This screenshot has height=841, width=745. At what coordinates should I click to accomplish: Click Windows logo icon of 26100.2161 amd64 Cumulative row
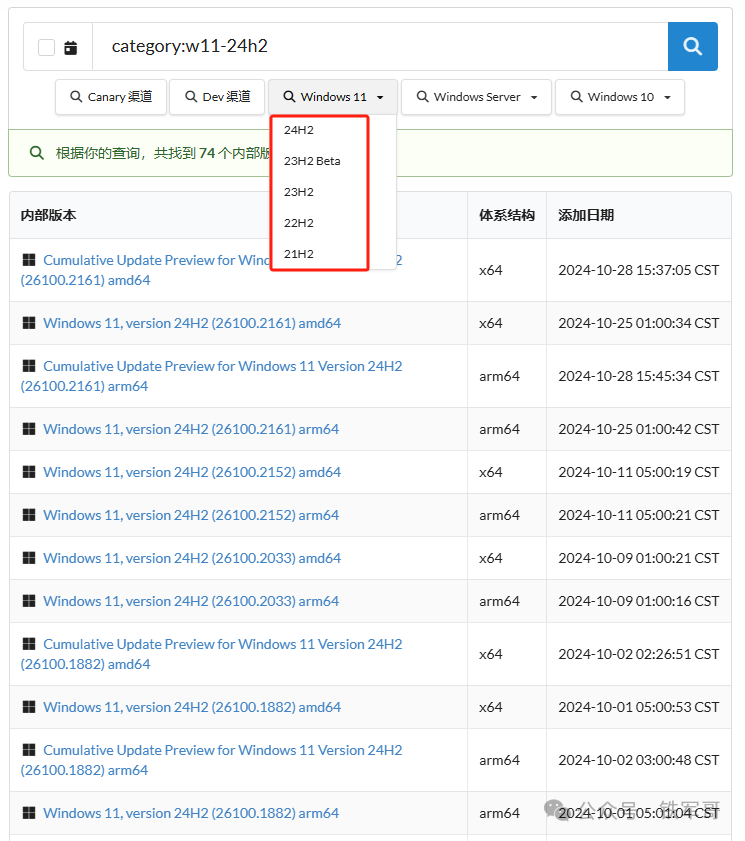[x=29, y=260]
